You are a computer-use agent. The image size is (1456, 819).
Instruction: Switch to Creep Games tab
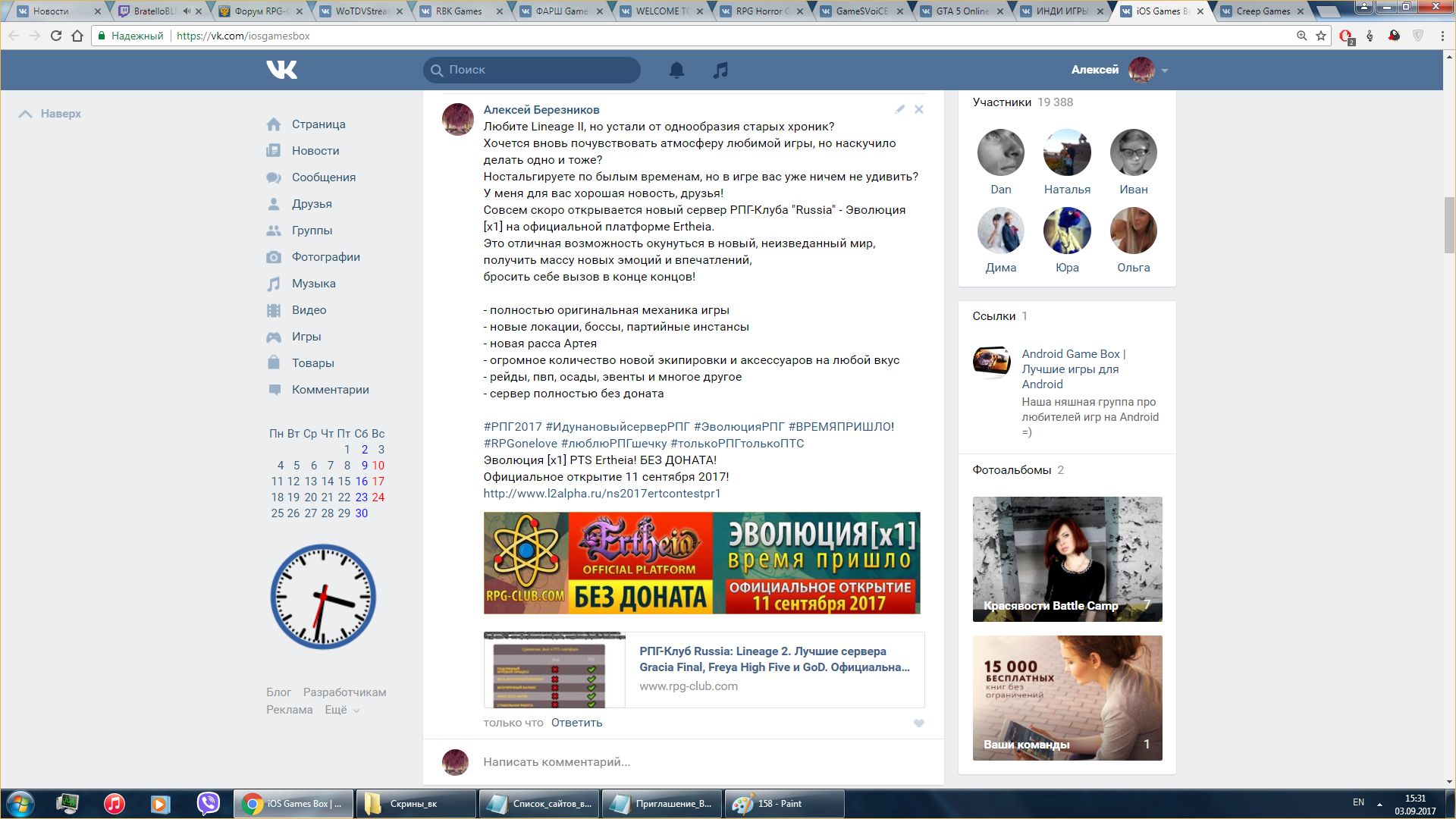(1263, 11)
